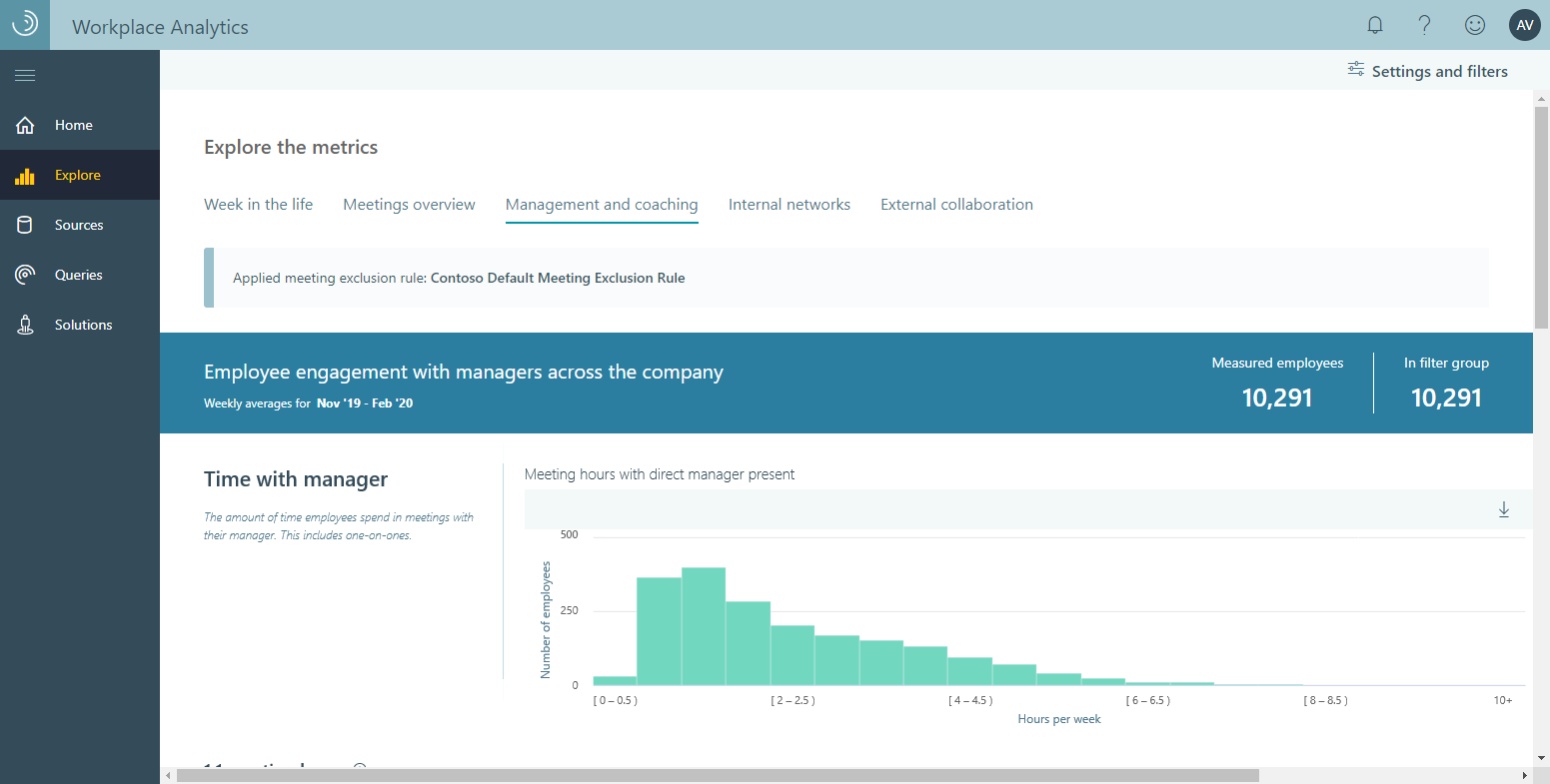Download the manager meeting hours chart
Screen dimensions: 1550x784
point(1504,509)
